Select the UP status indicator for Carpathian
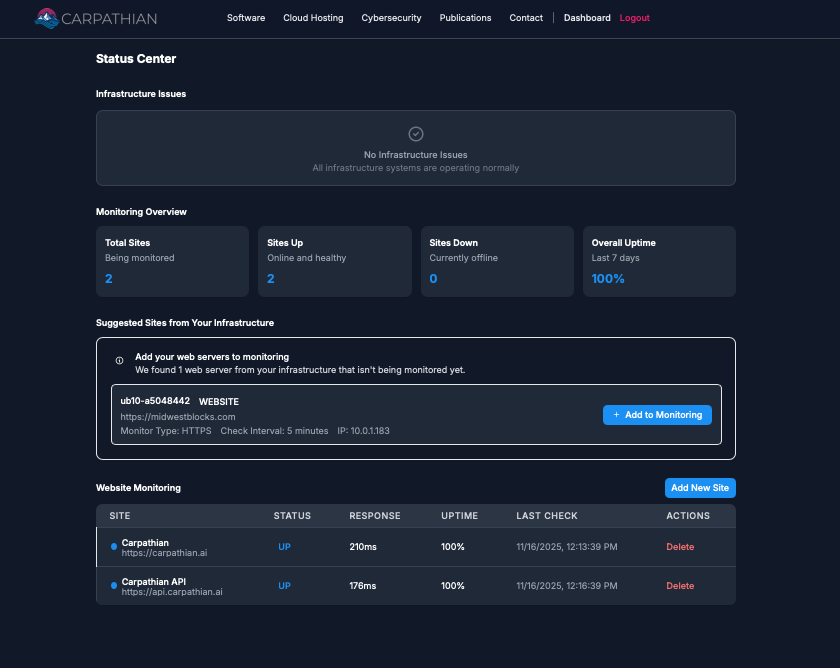This screenshot has width=840, height=668. [x=284, y=547]
